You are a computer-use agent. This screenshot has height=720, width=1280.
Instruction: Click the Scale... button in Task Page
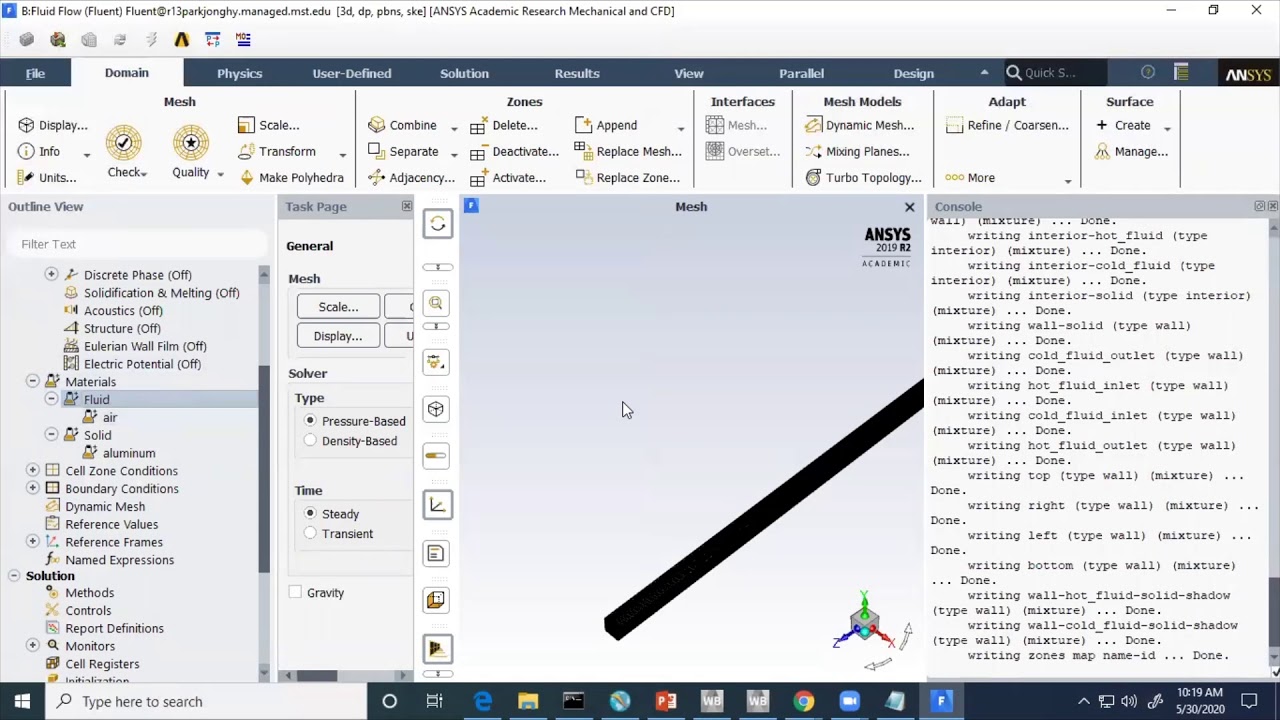click(338, 307)
